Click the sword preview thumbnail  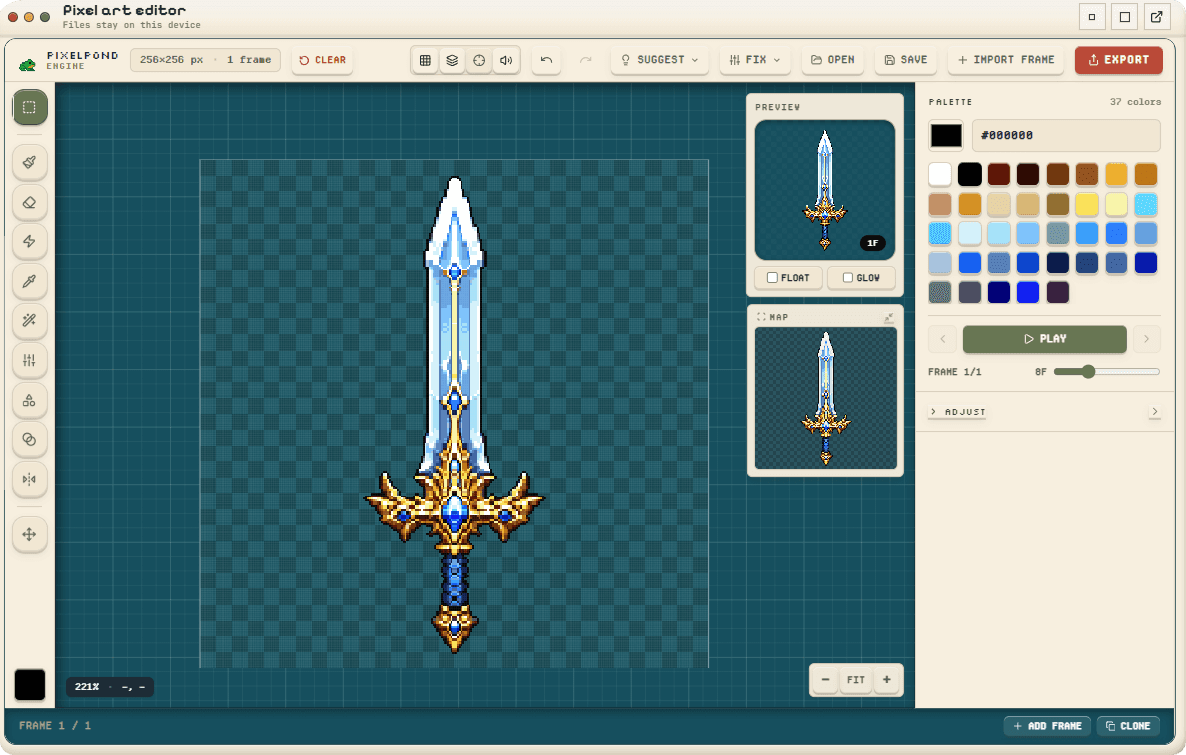click(x=824, y=190)
